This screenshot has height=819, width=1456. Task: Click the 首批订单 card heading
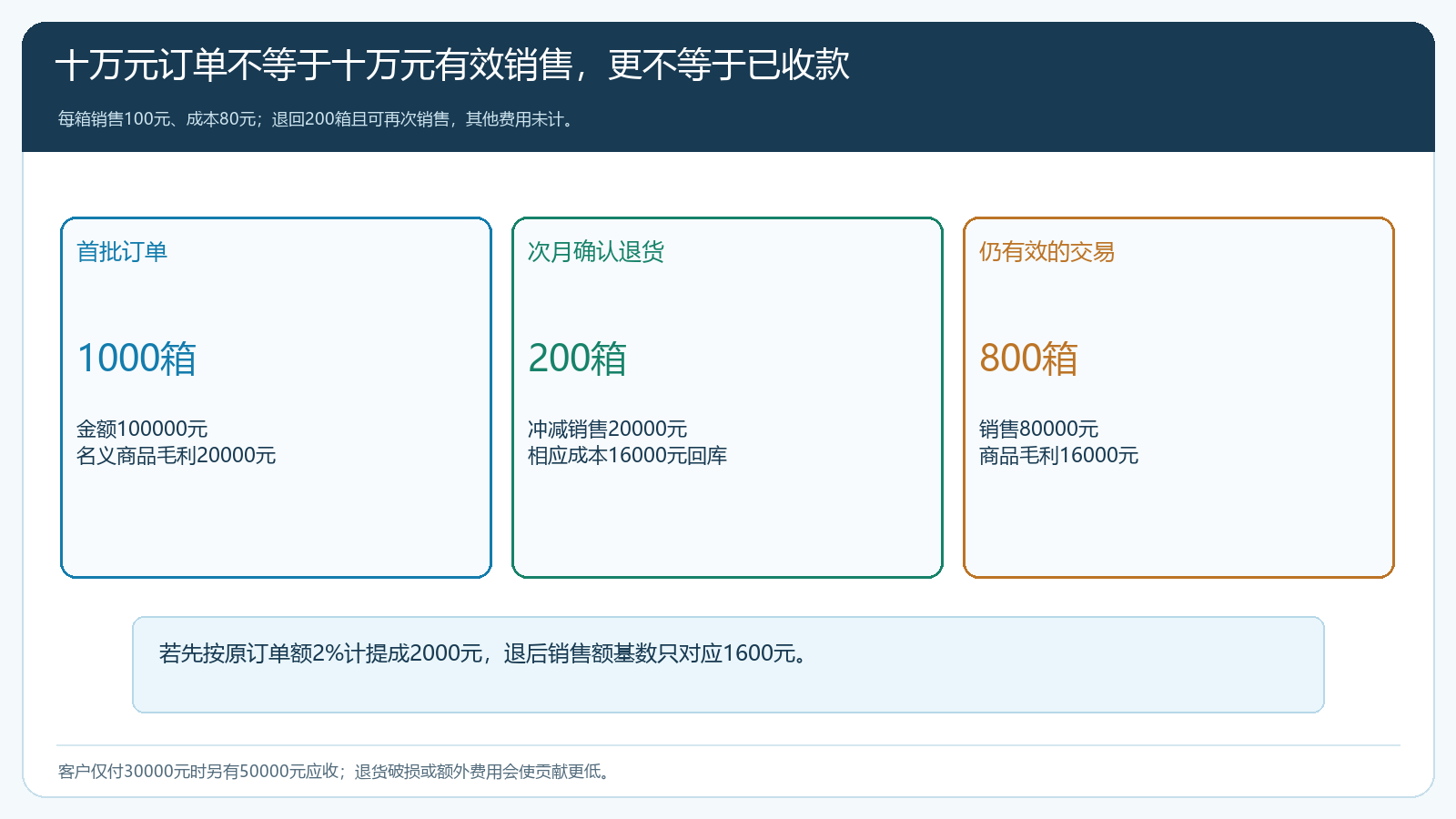point(122,252)
